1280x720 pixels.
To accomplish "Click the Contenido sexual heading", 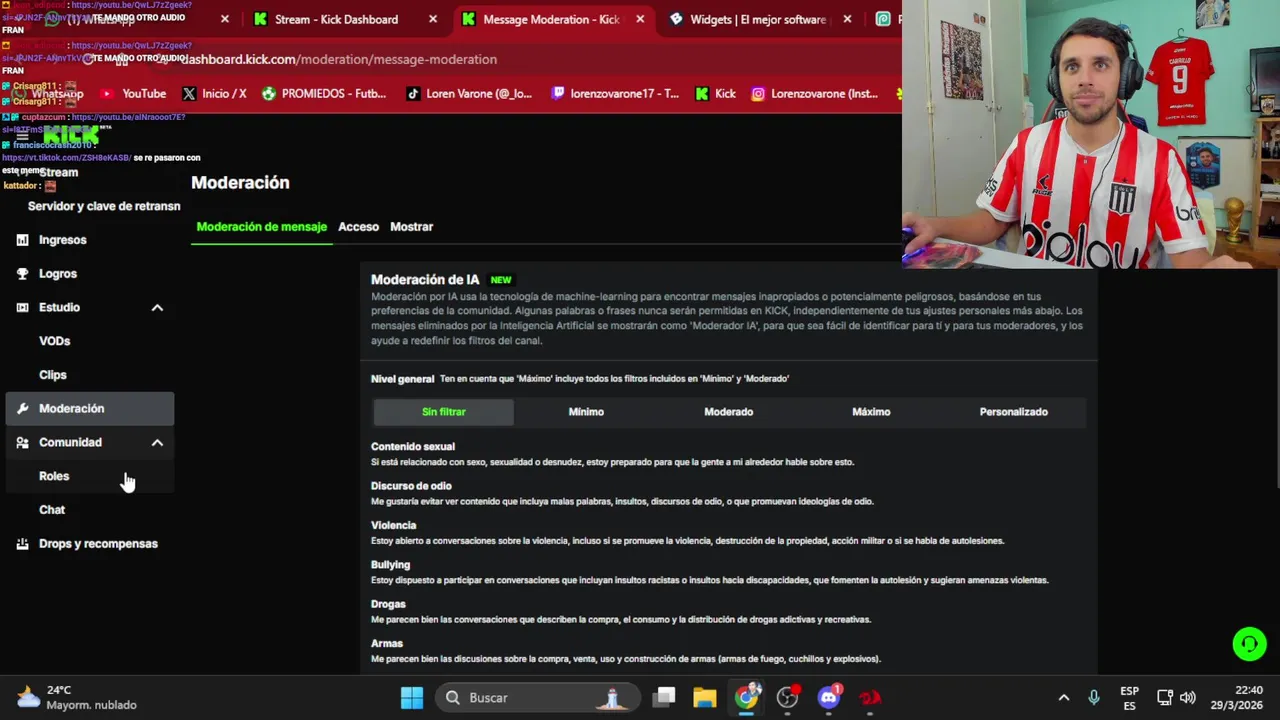I will (x=412, y=447).
